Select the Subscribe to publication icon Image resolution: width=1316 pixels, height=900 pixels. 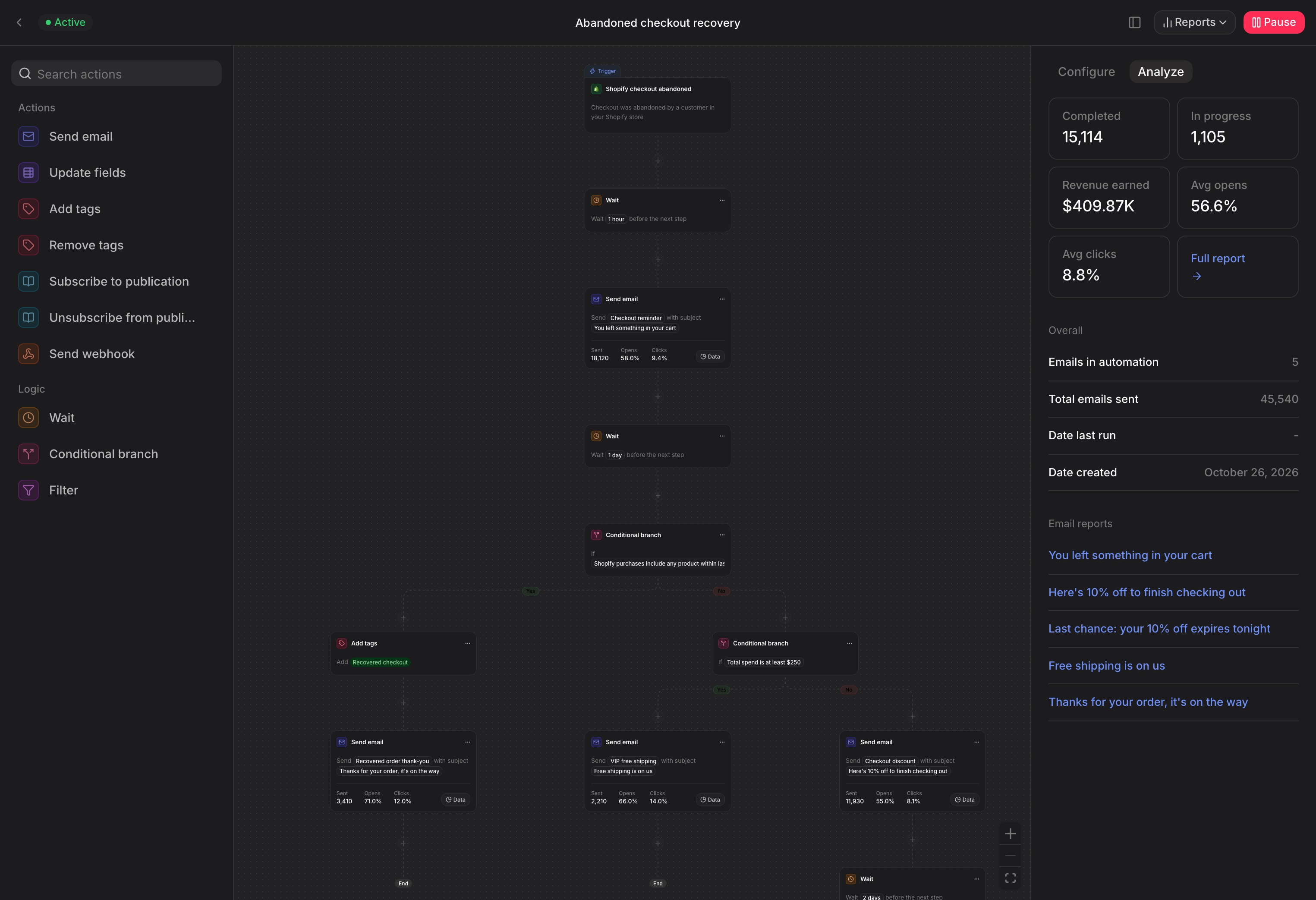pos(28,281)
